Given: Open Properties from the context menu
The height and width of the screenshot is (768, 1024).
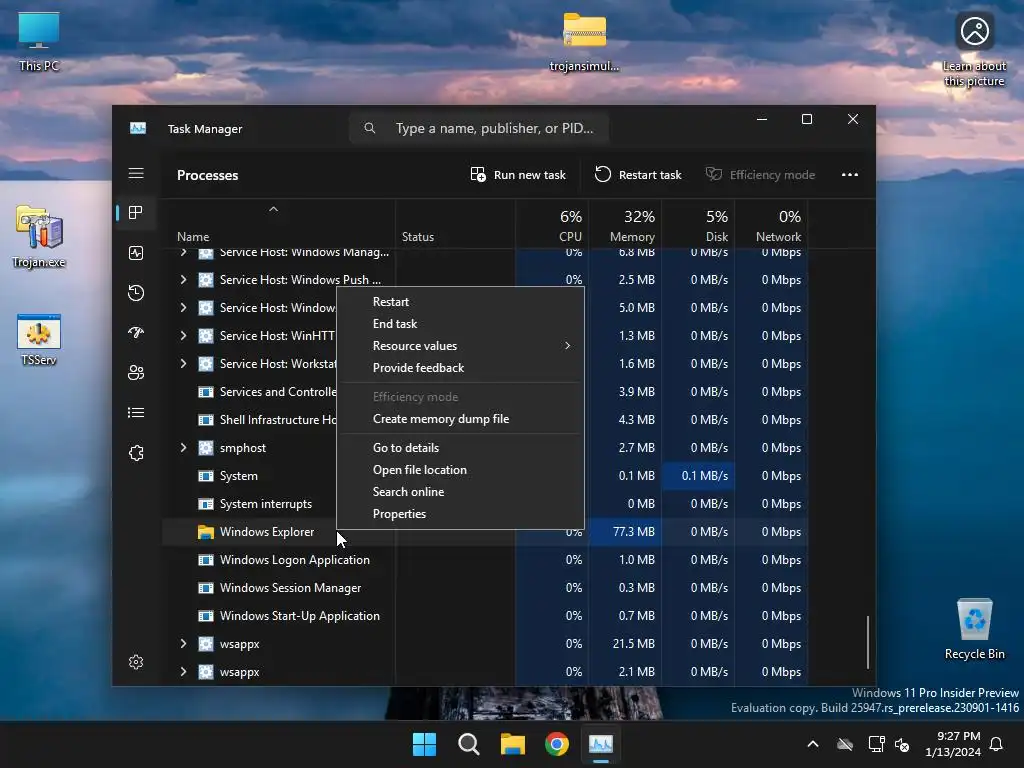Looking at the screenshot, I should coord(460,514).
